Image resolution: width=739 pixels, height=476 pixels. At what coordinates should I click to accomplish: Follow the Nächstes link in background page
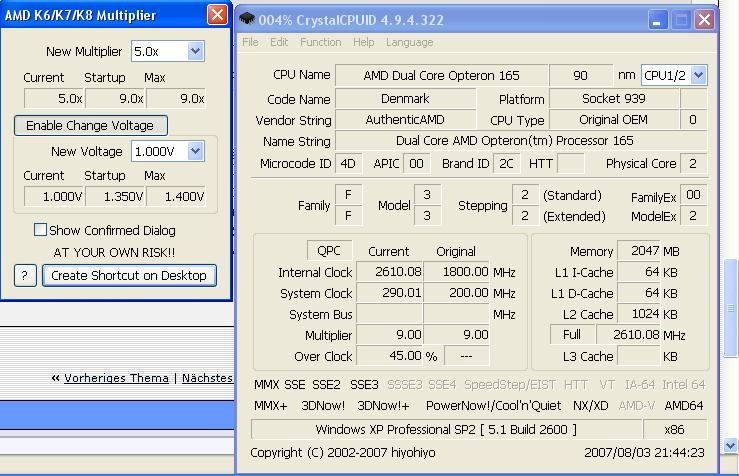(x=207, y=378)
